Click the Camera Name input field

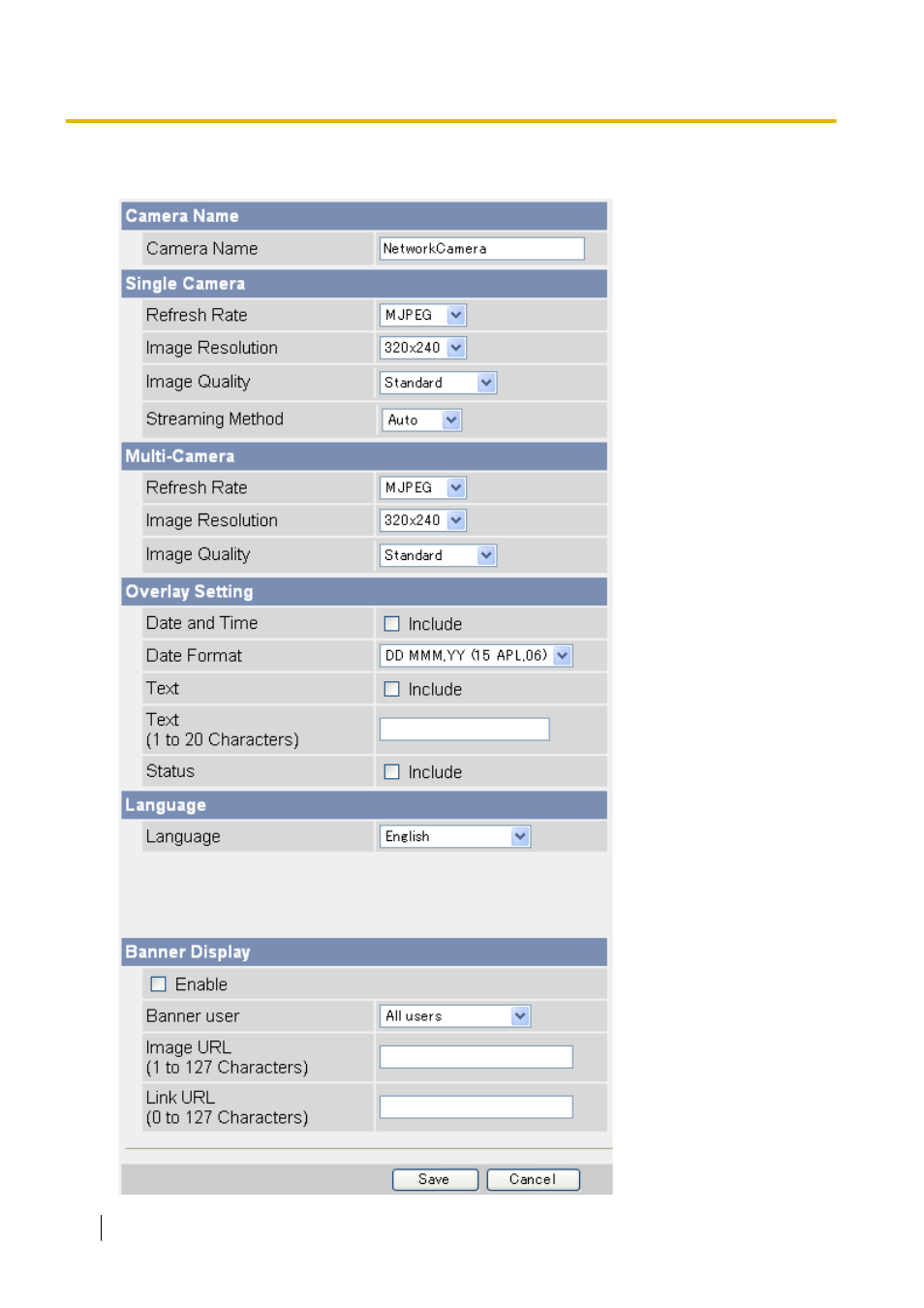[x=481, y=249]
